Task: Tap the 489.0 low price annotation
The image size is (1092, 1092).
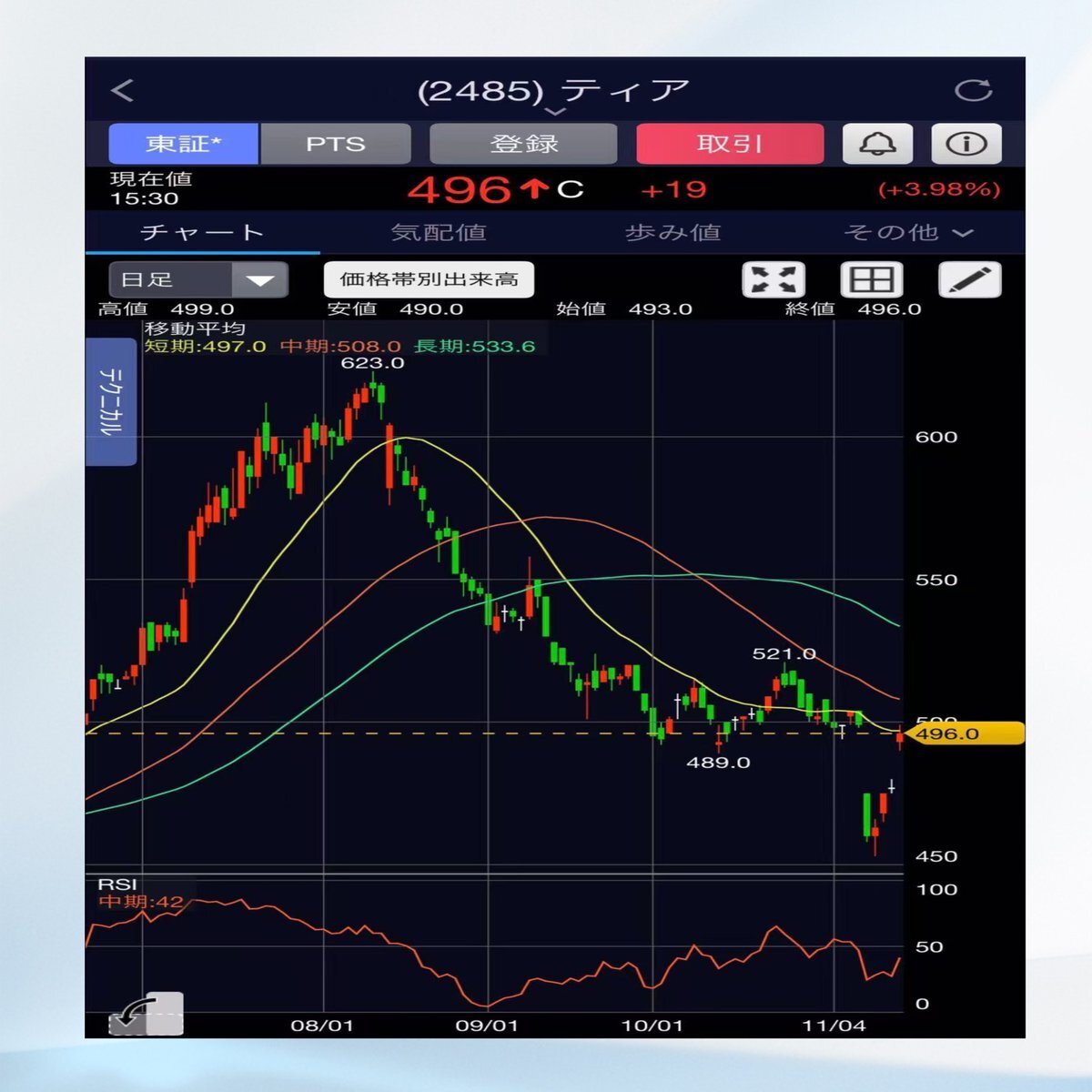Action: 718,763
